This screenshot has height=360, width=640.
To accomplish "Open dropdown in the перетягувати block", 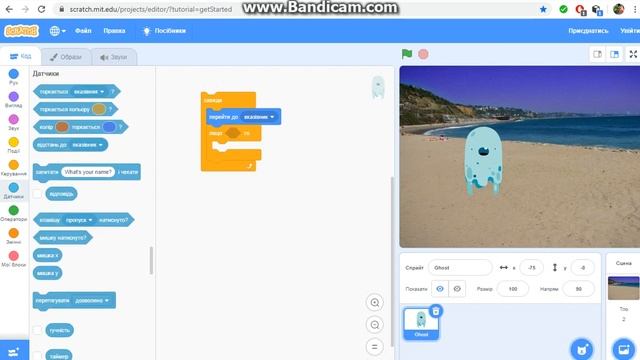I will pyautogui.click(x=93, y=301).
